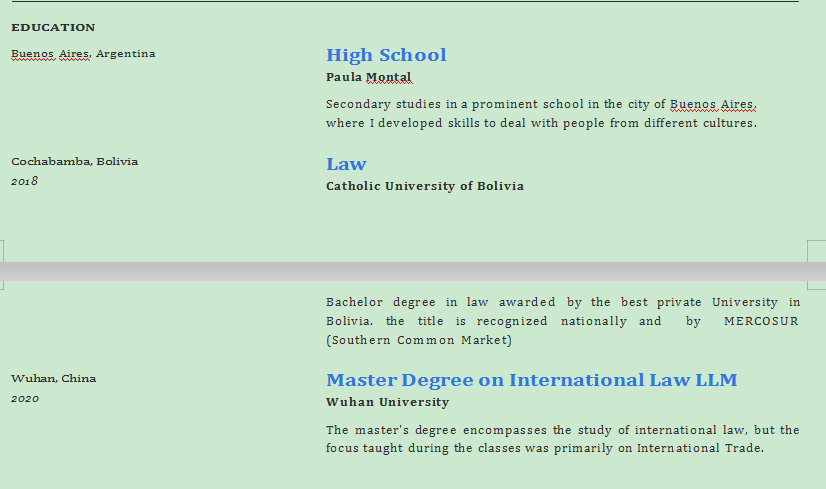Click the italic year 2020
The width and height of the screenshot is (826, 489).
click(x=24, y=399)
